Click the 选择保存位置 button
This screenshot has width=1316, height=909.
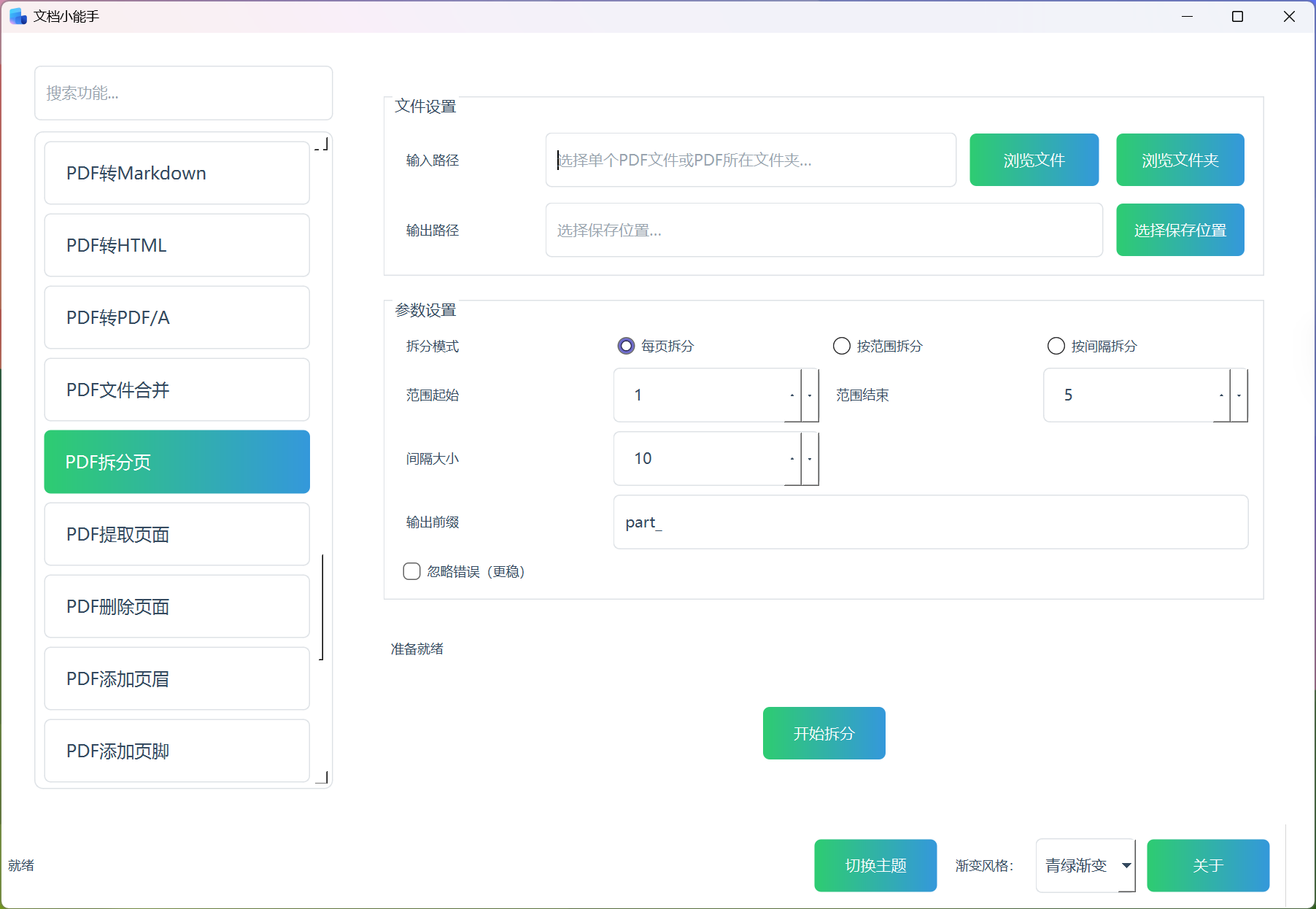(1180, 230)
